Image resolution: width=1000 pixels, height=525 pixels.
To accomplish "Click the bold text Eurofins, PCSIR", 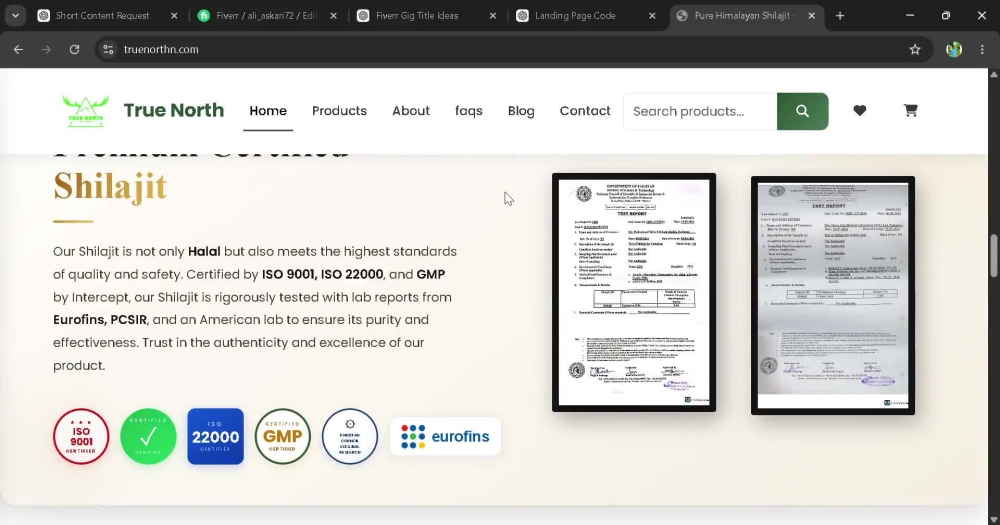I will tap(99, 320).
